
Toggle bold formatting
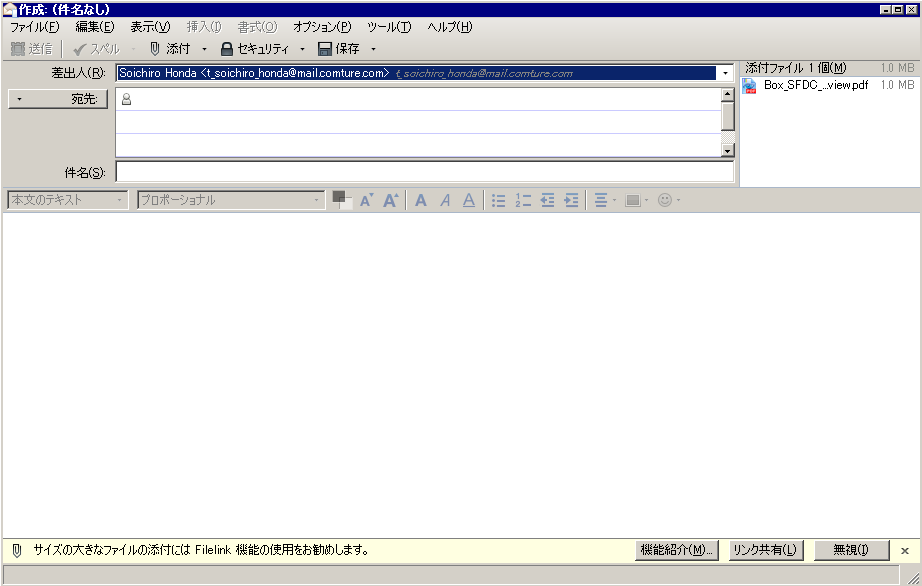click(x=420, y=200)
